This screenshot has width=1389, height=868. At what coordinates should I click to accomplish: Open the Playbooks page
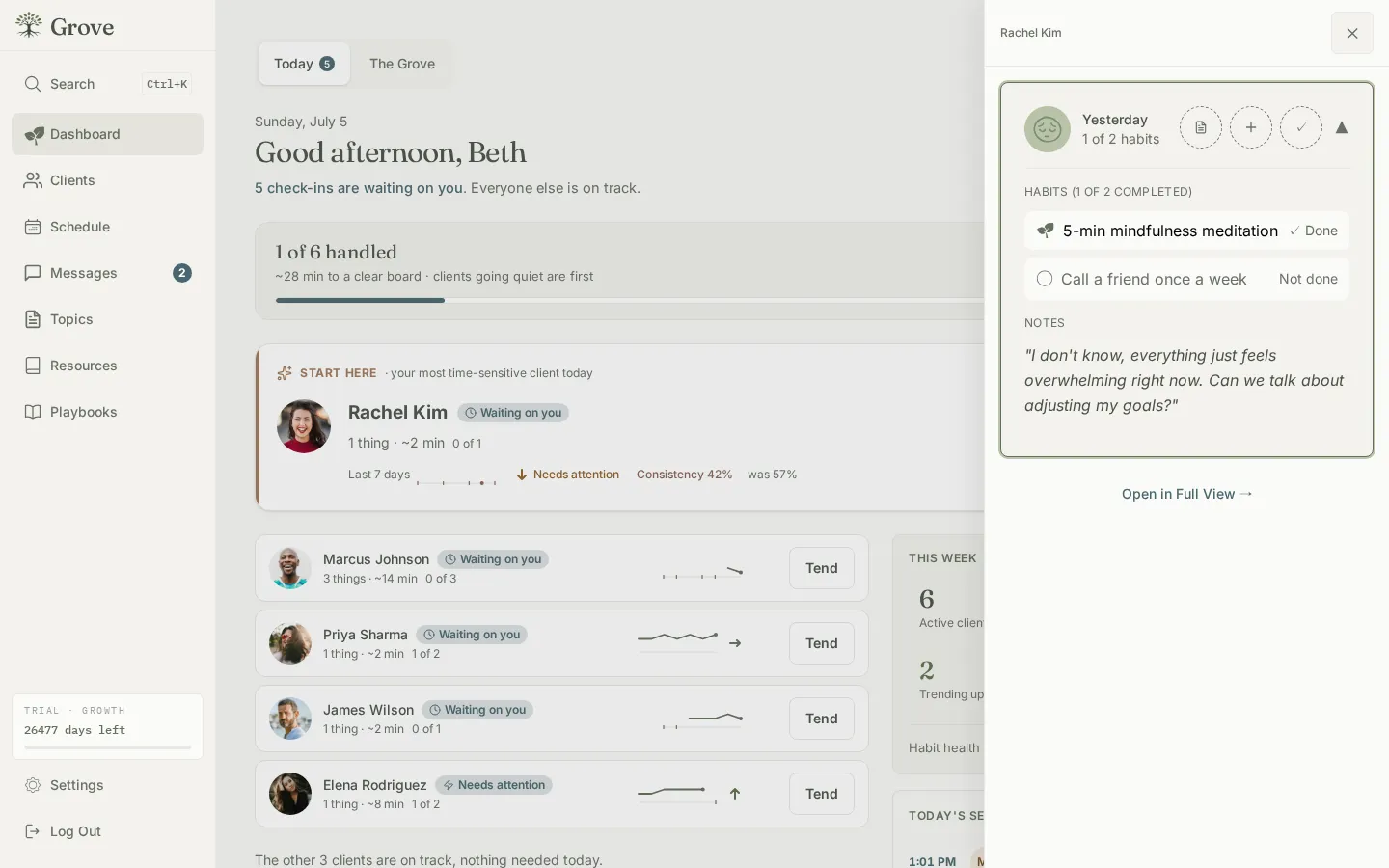tap(107, 412)
